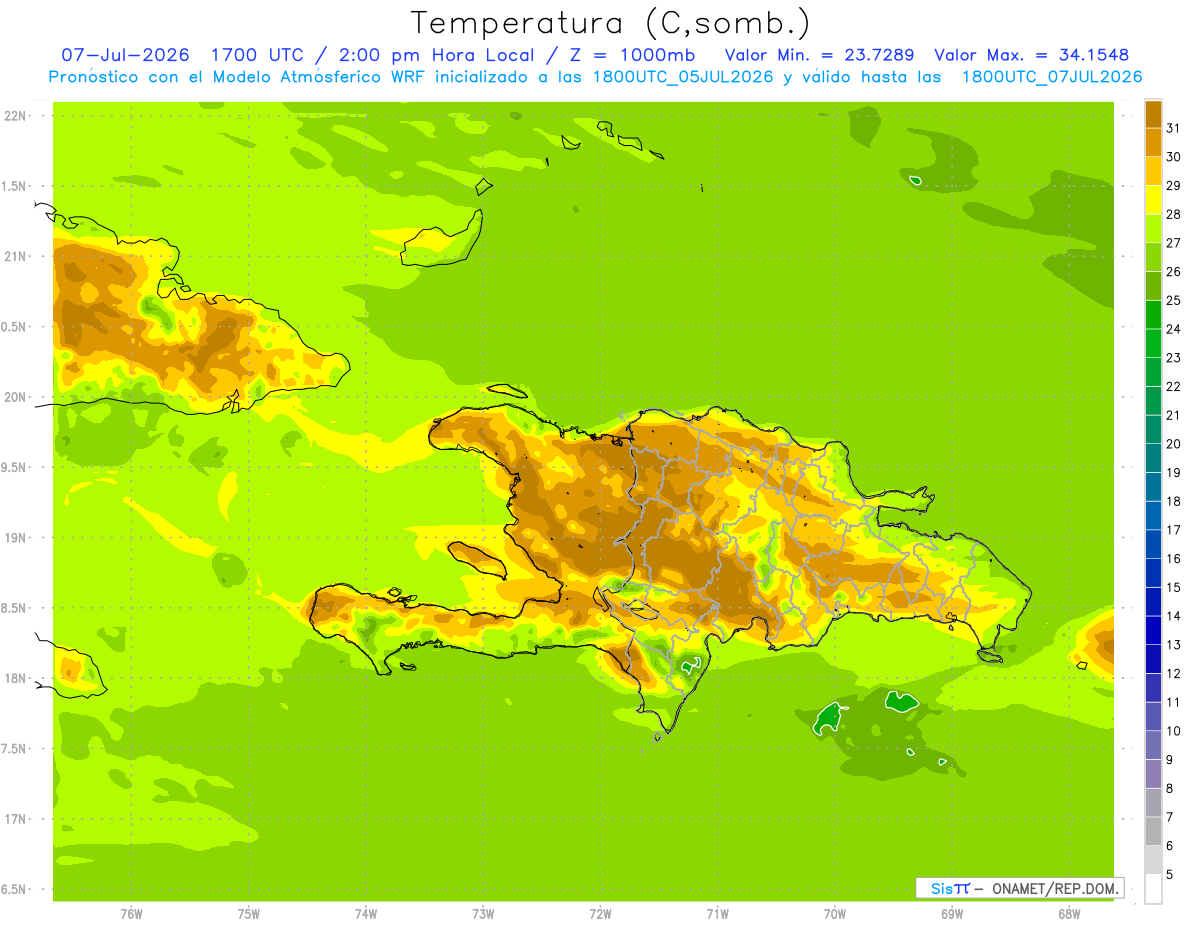Image resolution: width=1200 pixels, height=927 pixels.
Task: Click the latitude tick "8.5N"
Action: [x=14, y=609]
